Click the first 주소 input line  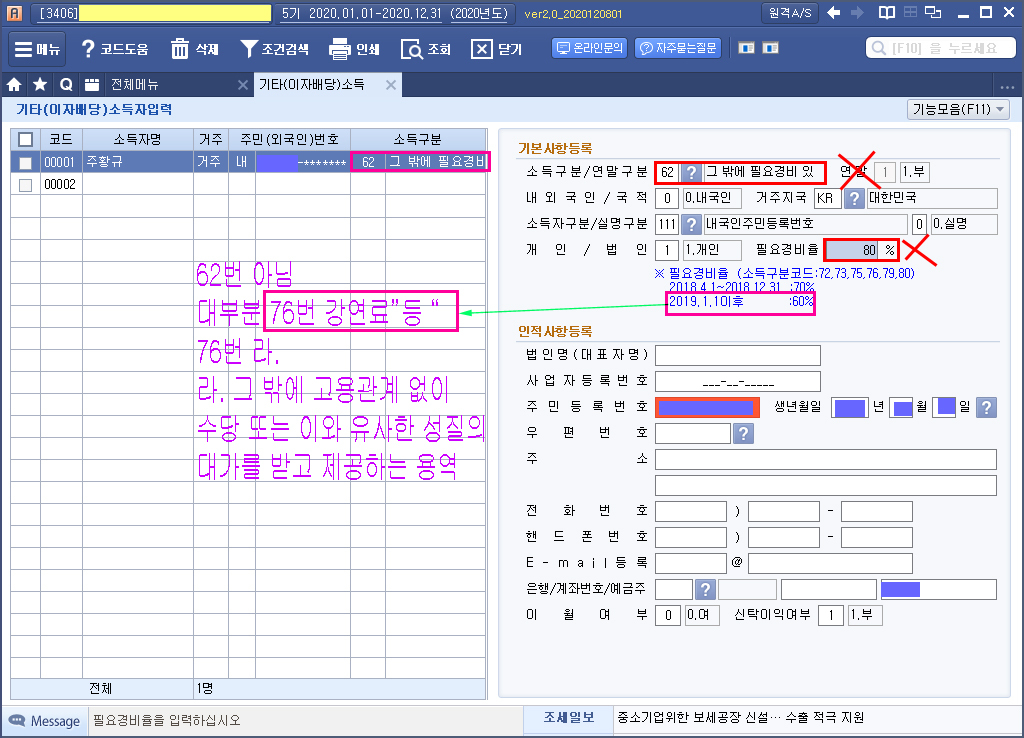pyautogui.click(x=825, y=459)
